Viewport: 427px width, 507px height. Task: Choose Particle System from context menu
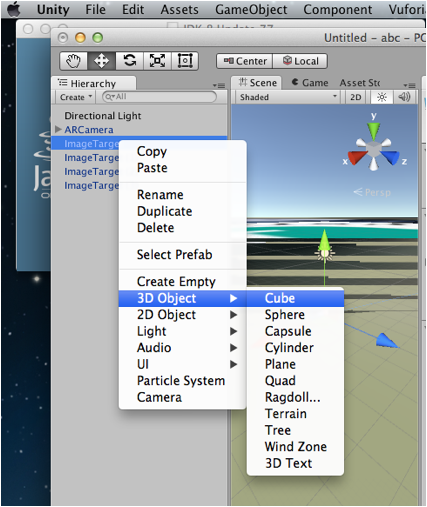183,381
